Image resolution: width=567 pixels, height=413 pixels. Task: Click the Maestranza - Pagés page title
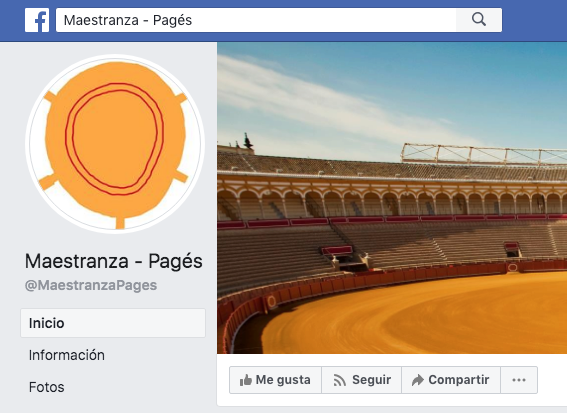(114, 261)
